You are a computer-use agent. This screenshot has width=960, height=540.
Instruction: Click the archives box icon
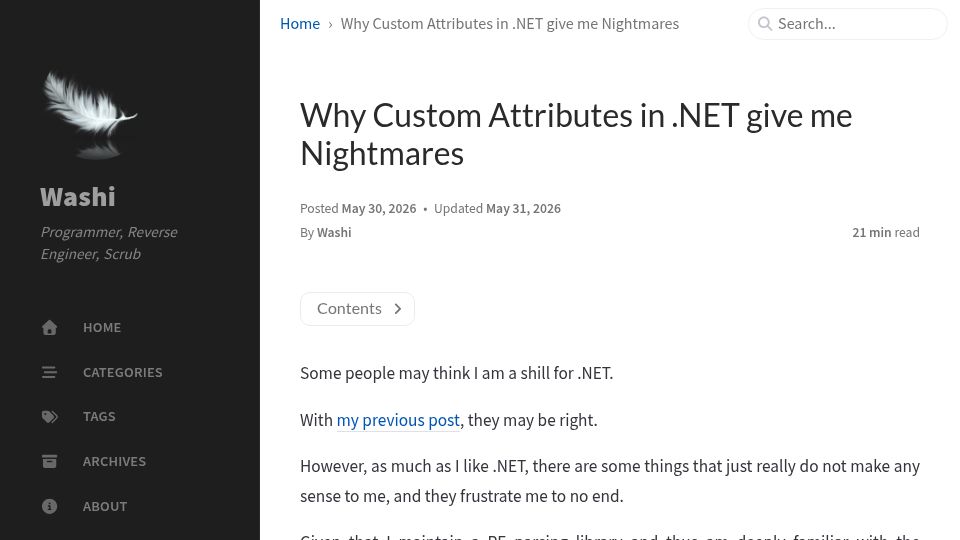(50, 462)
